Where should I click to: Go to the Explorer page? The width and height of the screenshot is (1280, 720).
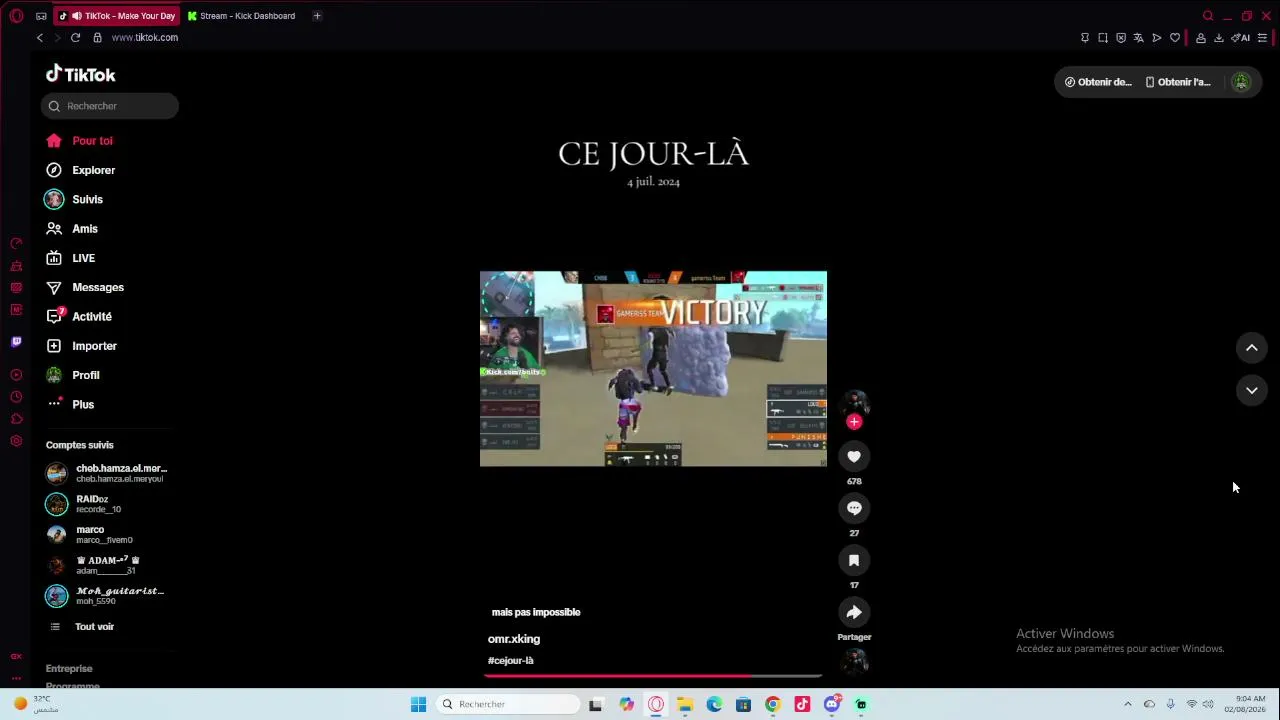click(80, 170)
